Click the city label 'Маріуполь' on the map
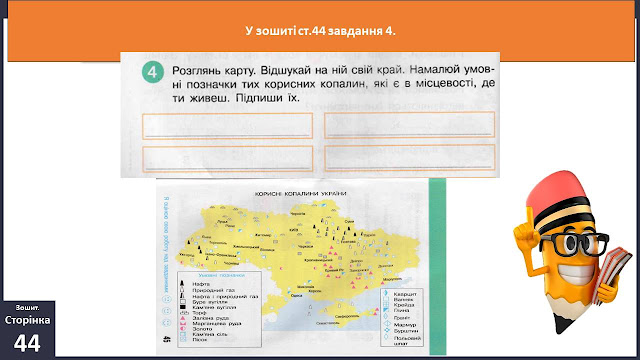 pos(392,279)
